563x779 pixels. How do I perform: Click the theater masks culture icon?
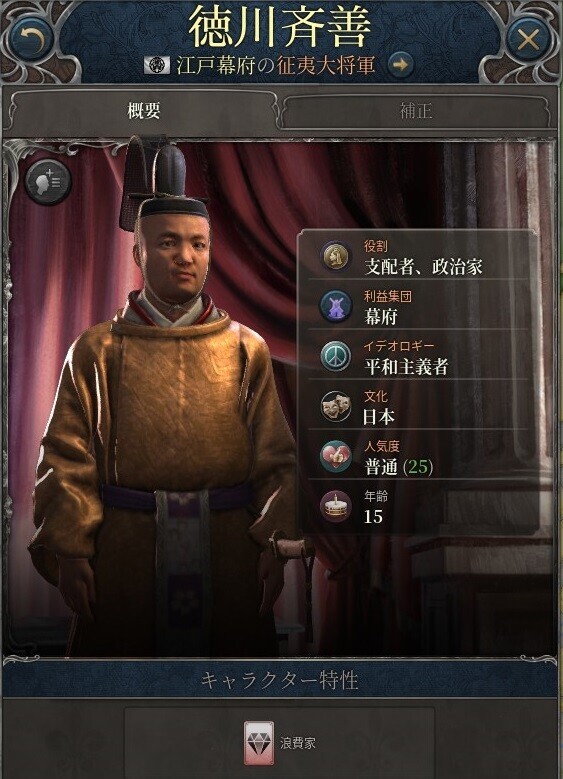point(335,406)
